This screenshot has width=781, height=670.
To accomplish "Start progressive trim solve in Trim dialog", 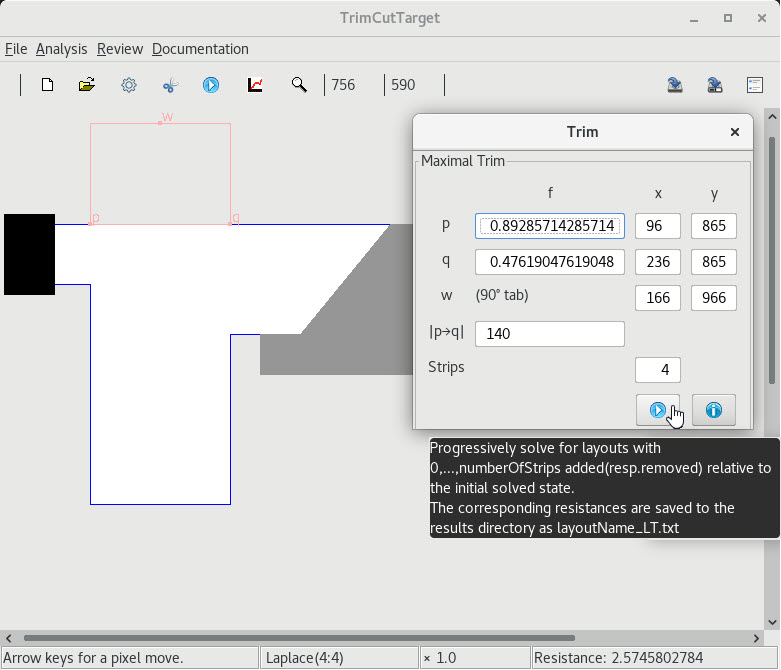I will (x=657, y=410).
